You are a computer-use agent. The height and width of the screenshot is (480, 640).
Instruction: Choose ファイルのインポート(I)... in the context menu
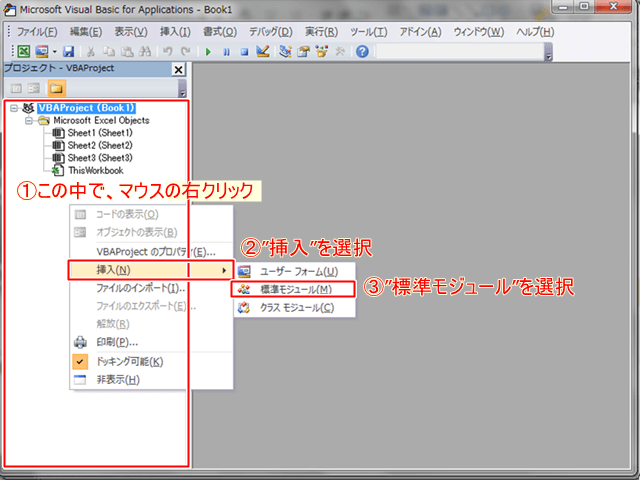click(151, 288)
